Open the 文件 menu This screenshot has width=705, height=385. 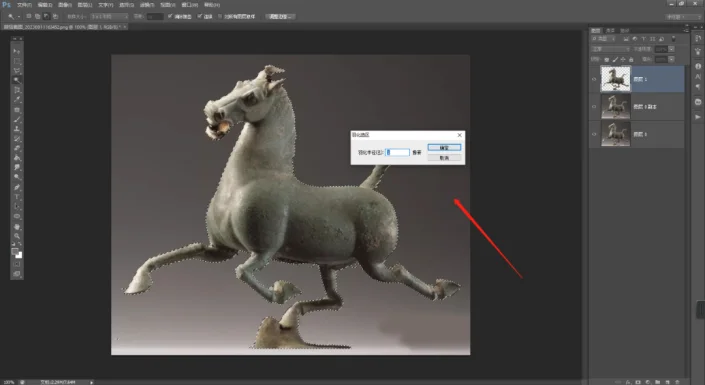(x=24, y=5)
